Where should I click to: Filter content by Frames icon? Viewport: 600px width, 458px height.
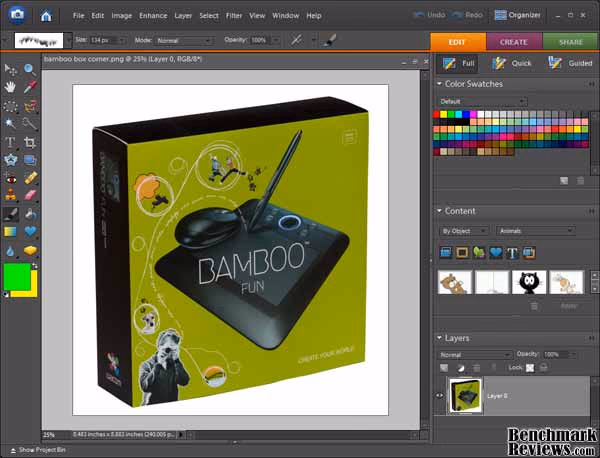462,253
